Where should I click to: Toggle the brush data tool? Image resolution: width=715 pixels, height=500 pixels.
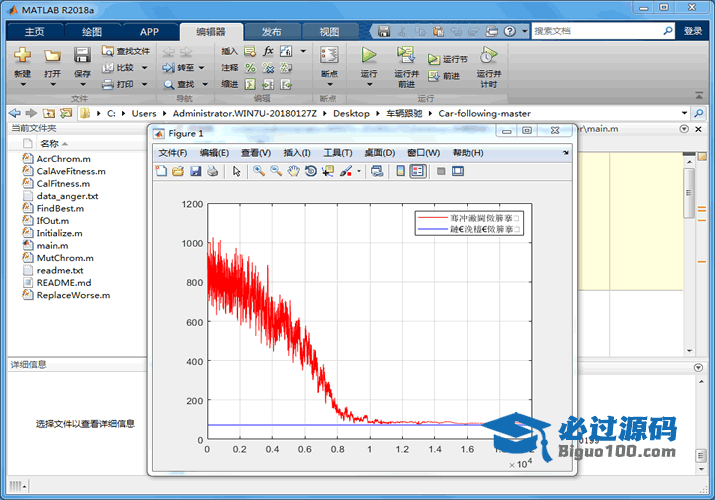pyautogui.click(x=346, y=171)
